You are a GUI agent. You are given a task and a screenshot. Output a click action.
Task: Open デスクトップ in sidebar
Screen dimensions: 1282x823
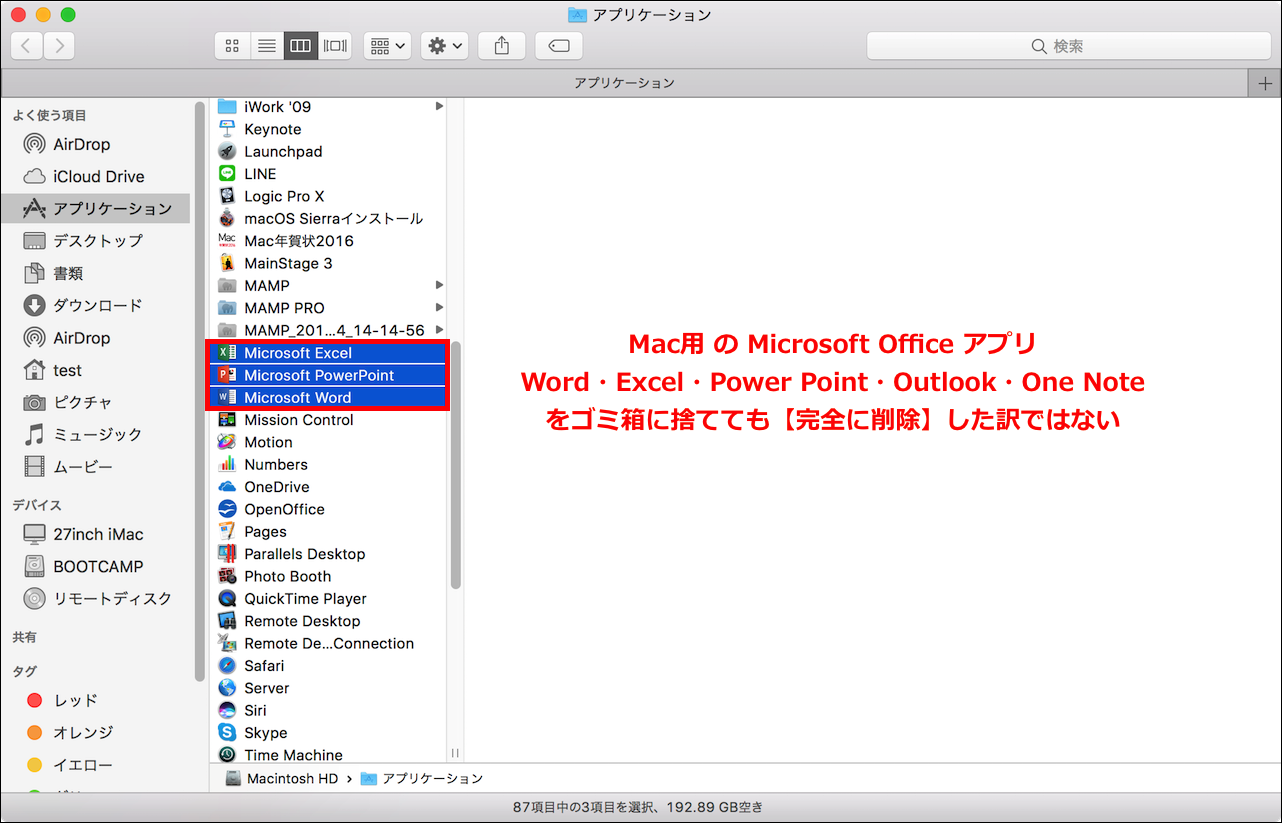(97, 241)
